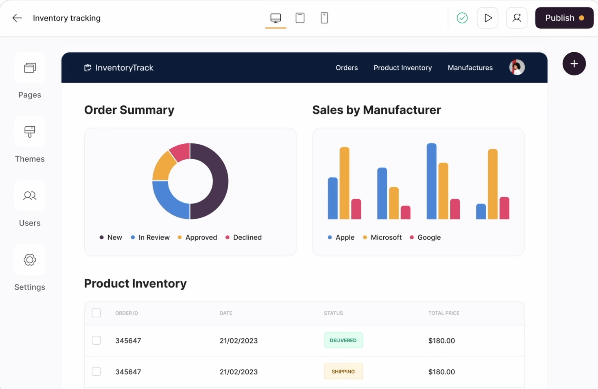Click the Sales by Manufacturer heading

376,110
